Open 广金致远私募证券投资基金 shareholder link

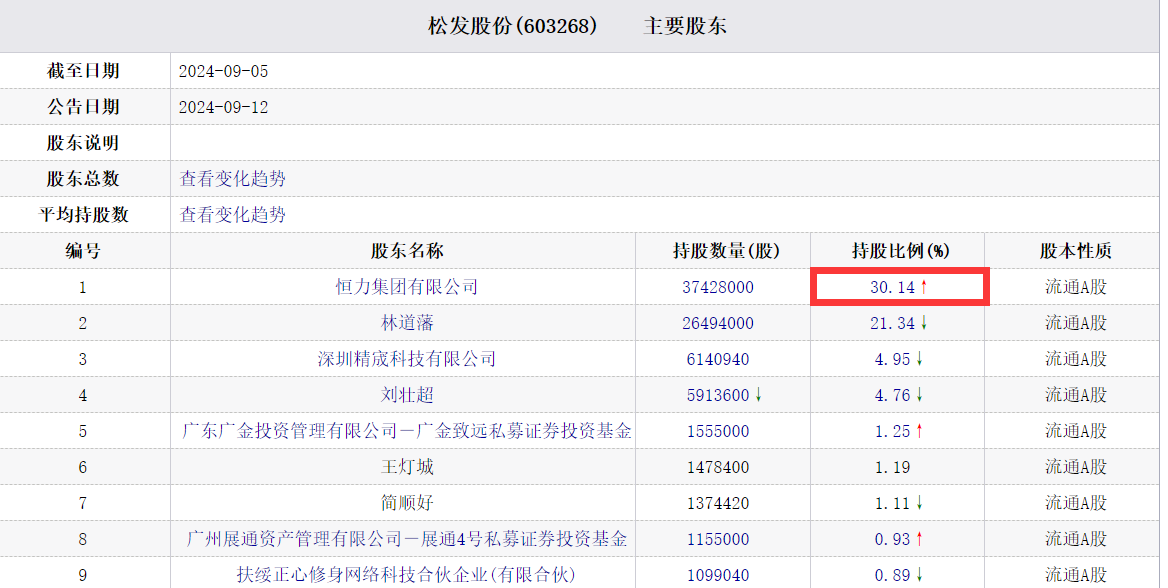pyautogui.click(x=407, y=431)
